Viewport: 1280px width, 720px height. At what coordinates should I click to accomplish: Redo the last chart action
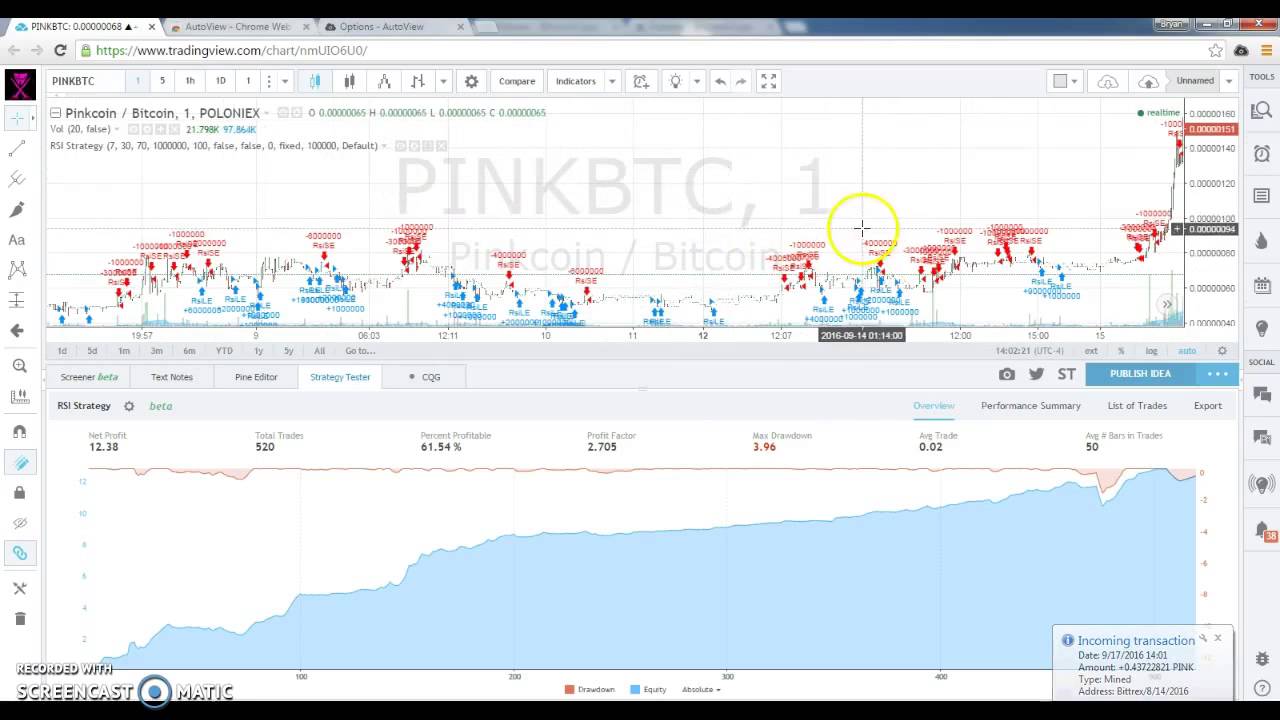point(741,81)
